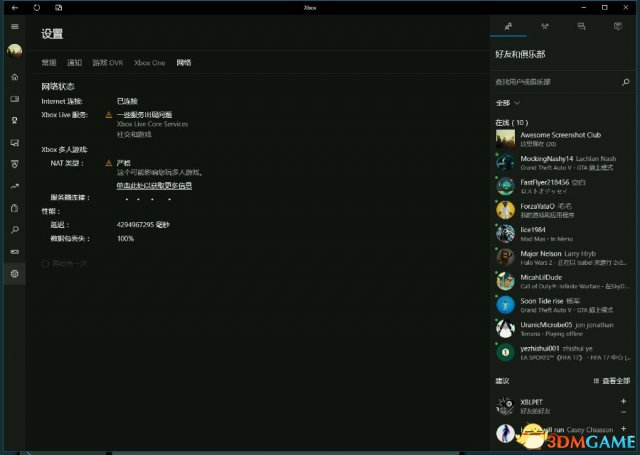640x455 pixels.
Task: Click the MicahLilDude avatar
Action: pyautogui.click(x=505, y=281)
